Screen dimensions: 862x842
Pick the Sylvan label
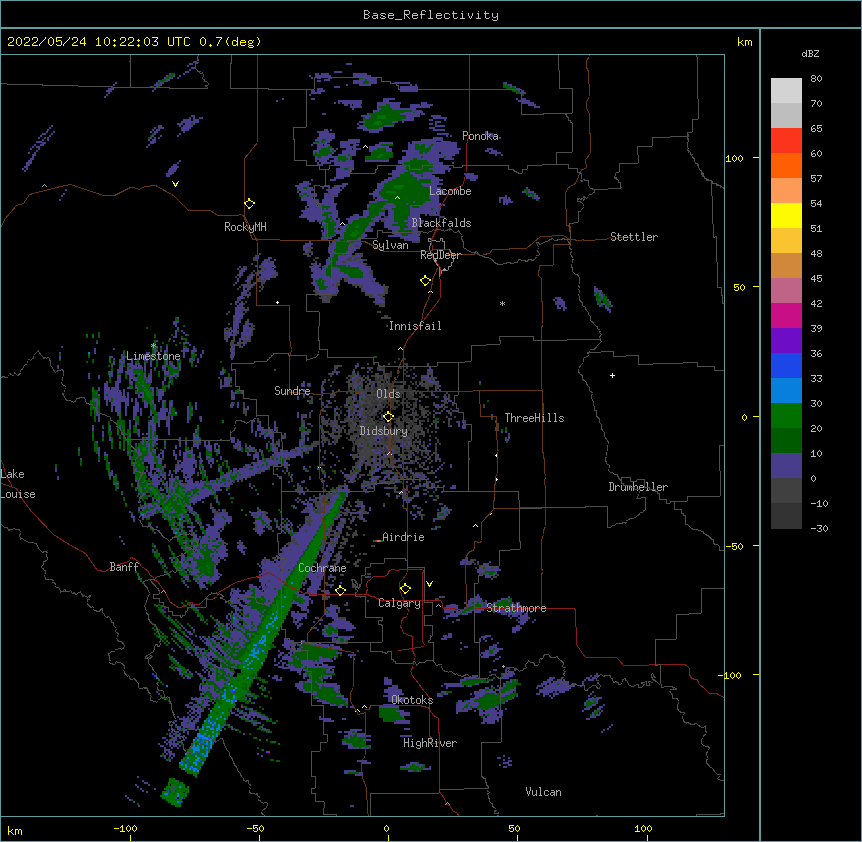pyautogui.click(x=390, y=245)
